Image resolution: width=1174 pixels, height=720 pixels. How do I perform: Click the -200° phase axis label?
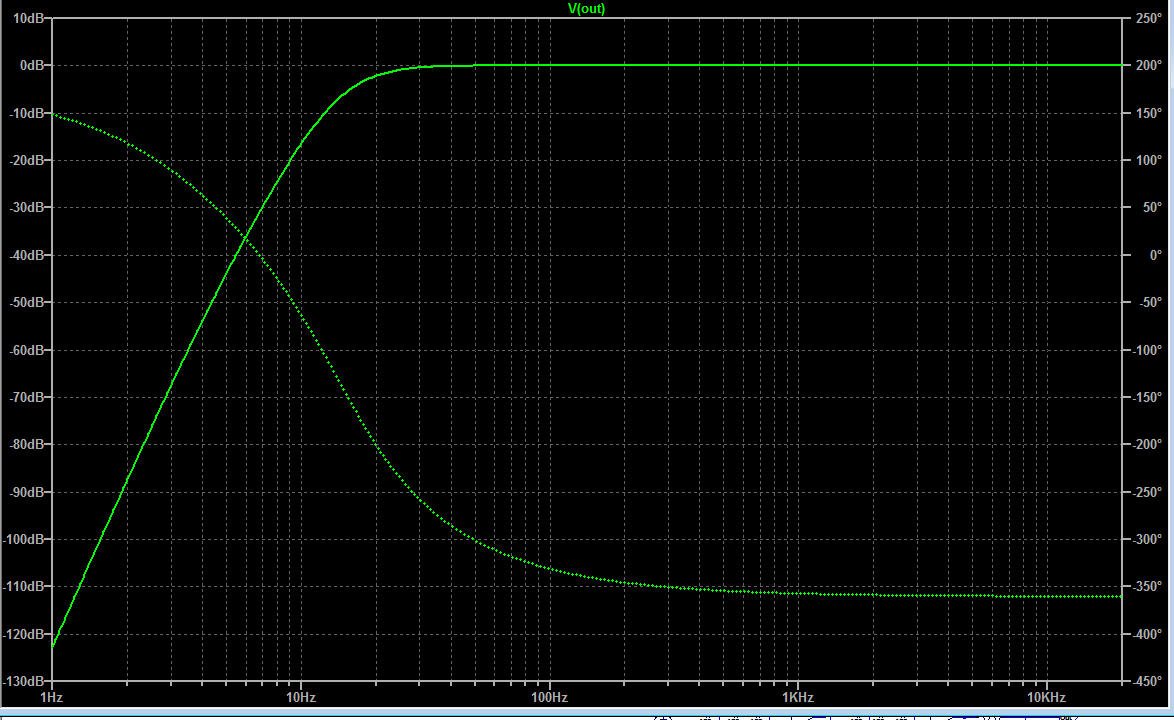[x=1146, y=445]
